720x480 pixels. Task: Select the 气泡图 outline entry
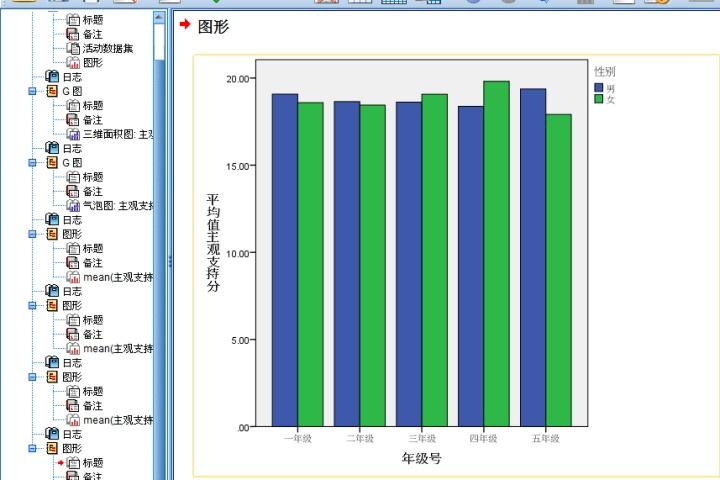point(118,206)
